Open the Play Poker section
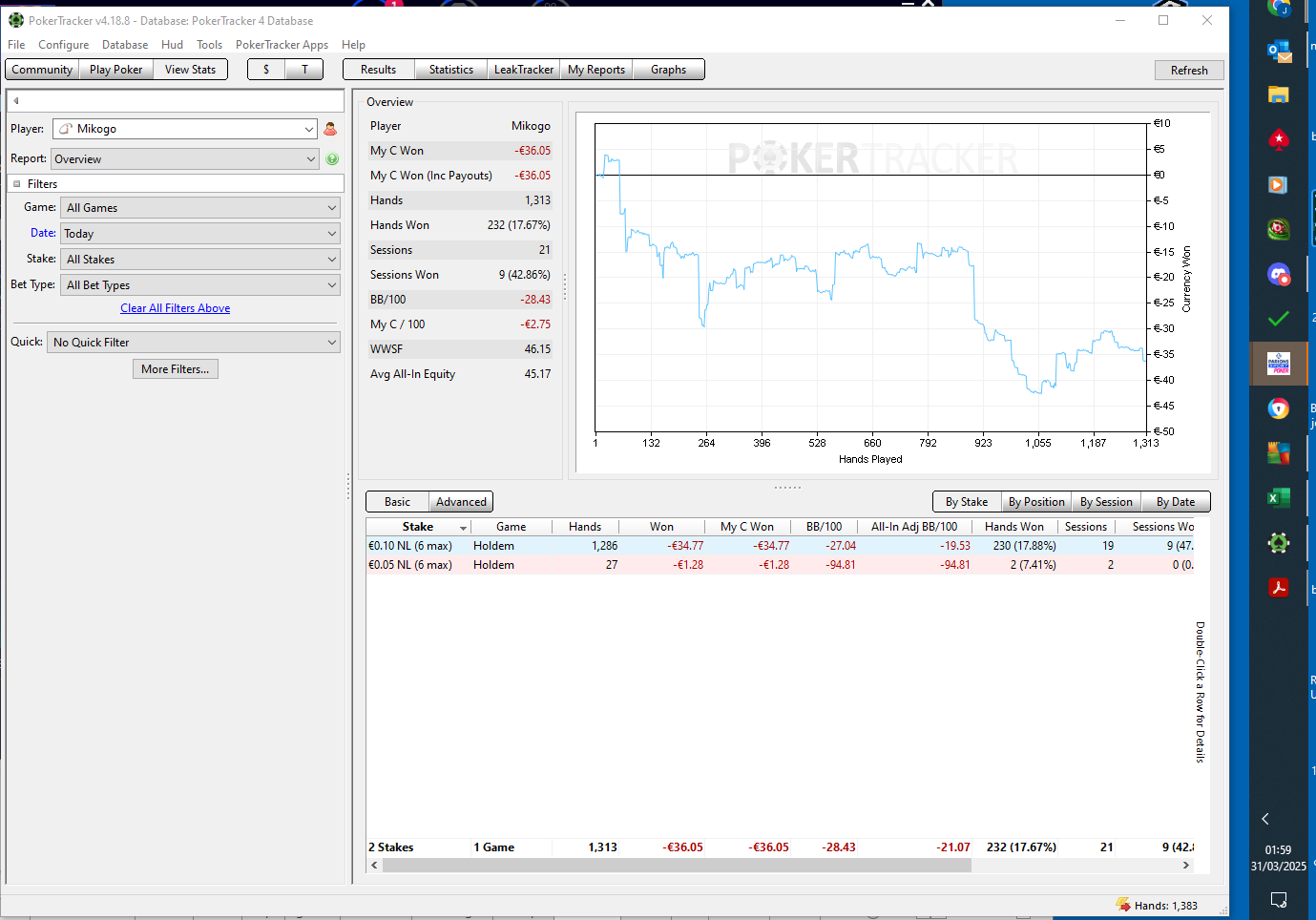 point(115,70)
